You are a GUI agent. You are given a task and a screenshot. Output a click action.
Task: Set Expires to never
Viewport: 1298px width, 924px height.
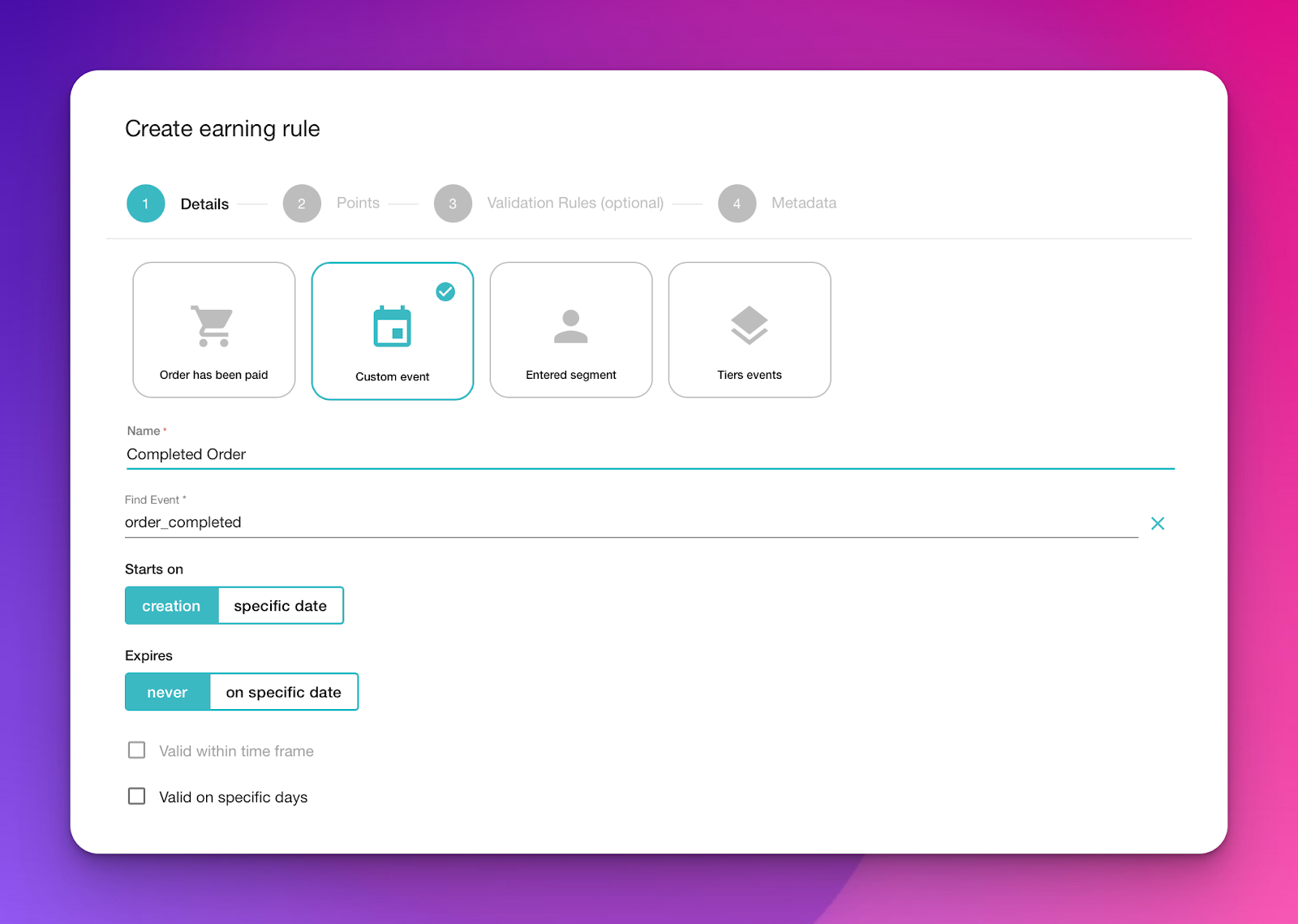pos(167,692)
